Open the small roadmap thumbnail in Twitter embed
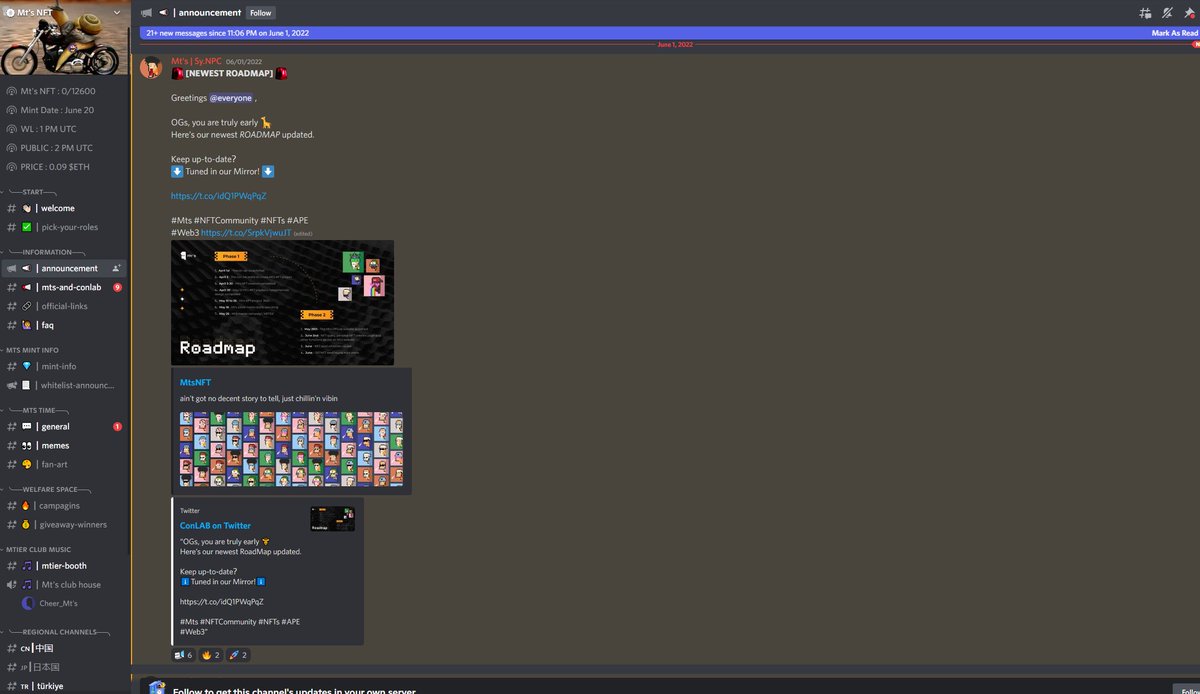This screenshot has height=694, width=1200. (332, 518)
